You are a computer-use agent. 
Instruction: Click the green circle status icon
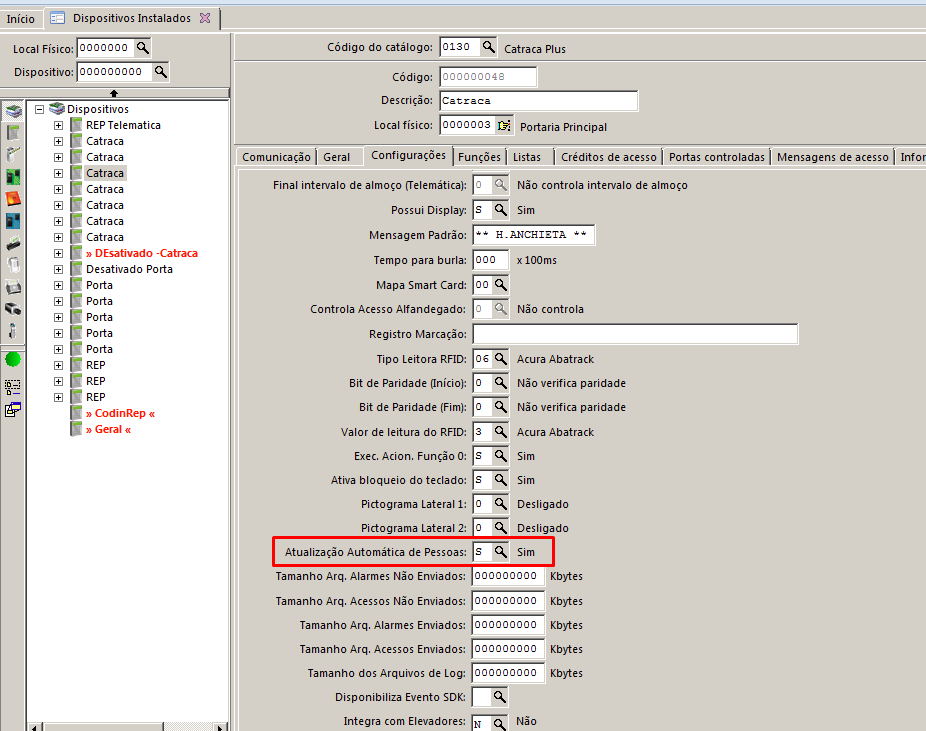pyautogui.click(x=13, y=359)
